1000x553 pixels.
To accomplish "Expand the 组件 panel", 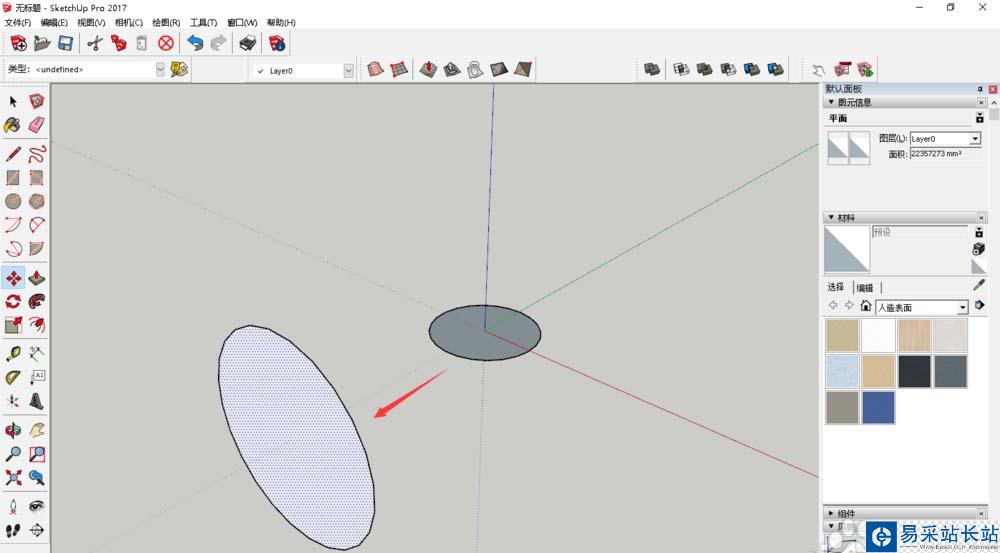I will [830, 513].
